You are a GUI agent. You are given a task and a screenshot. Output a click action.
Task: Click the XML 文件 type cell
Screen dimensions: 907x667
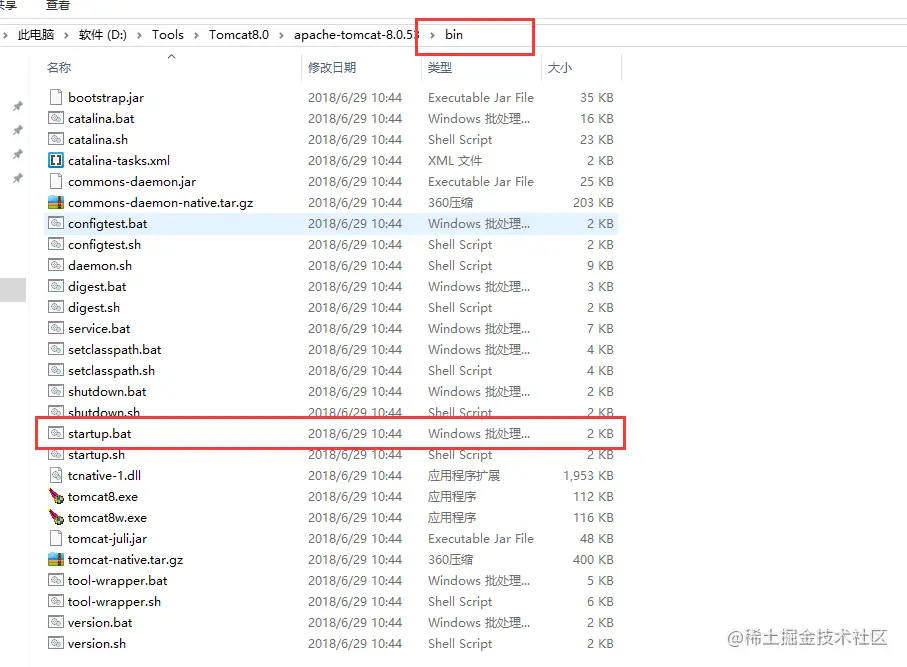coord(455,160)
